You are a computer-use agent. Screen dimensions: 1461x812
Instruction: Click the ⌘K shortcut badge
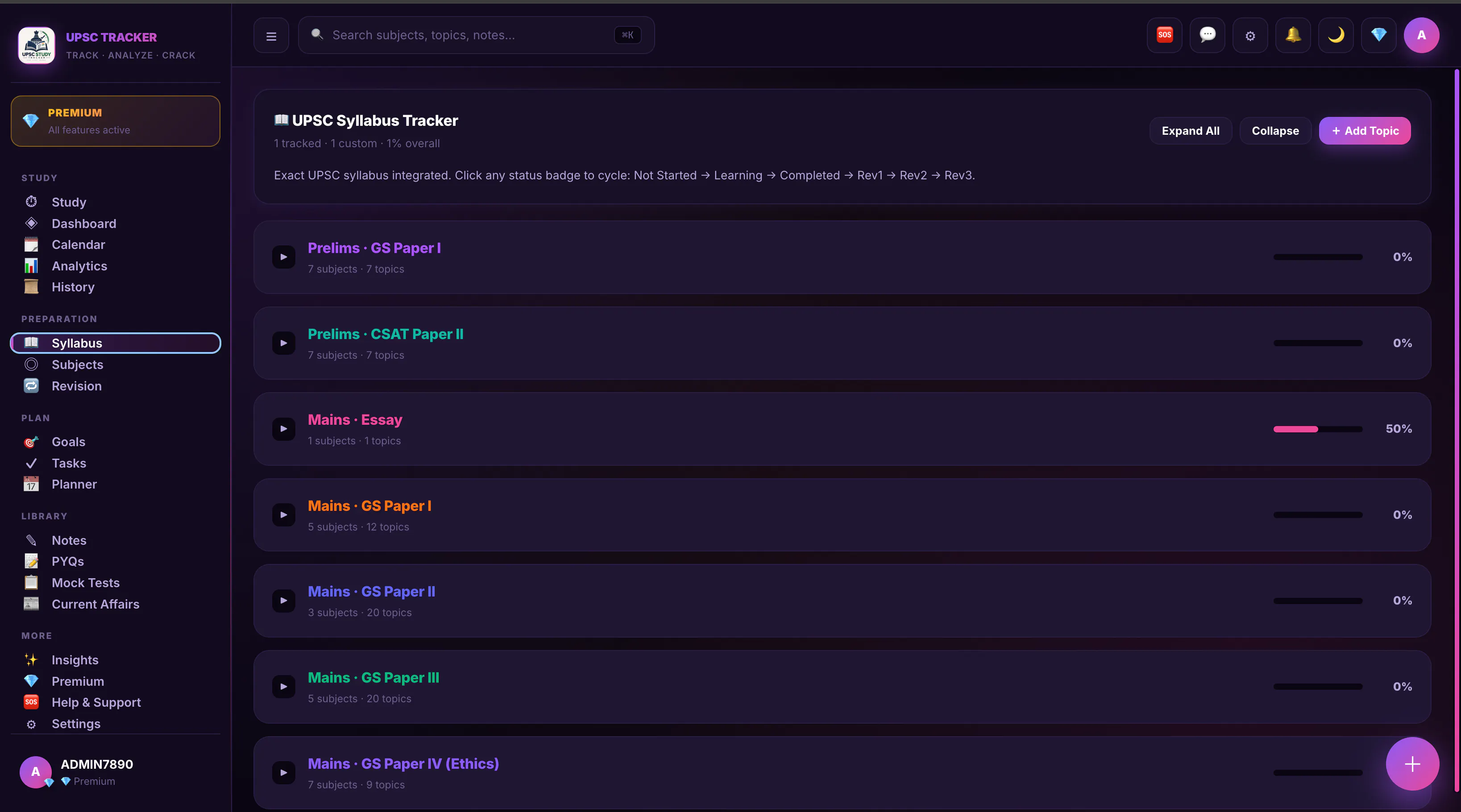627,35
